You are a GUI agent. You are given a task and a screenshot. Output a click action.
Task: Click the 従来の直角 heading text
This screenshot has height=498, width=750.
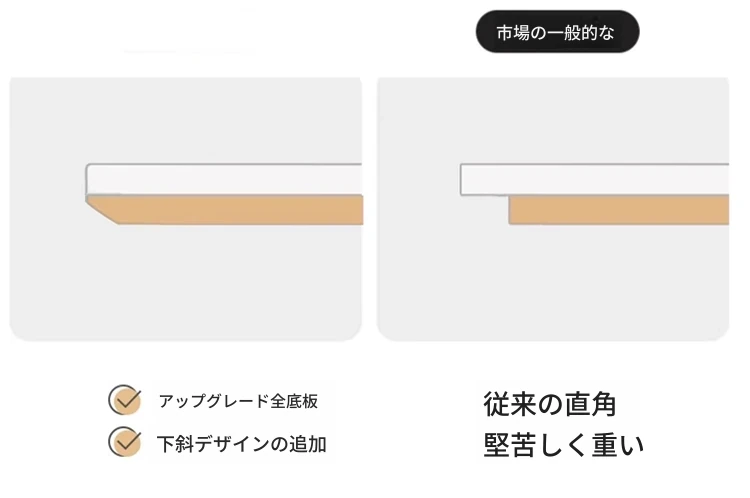click(550, 404)
